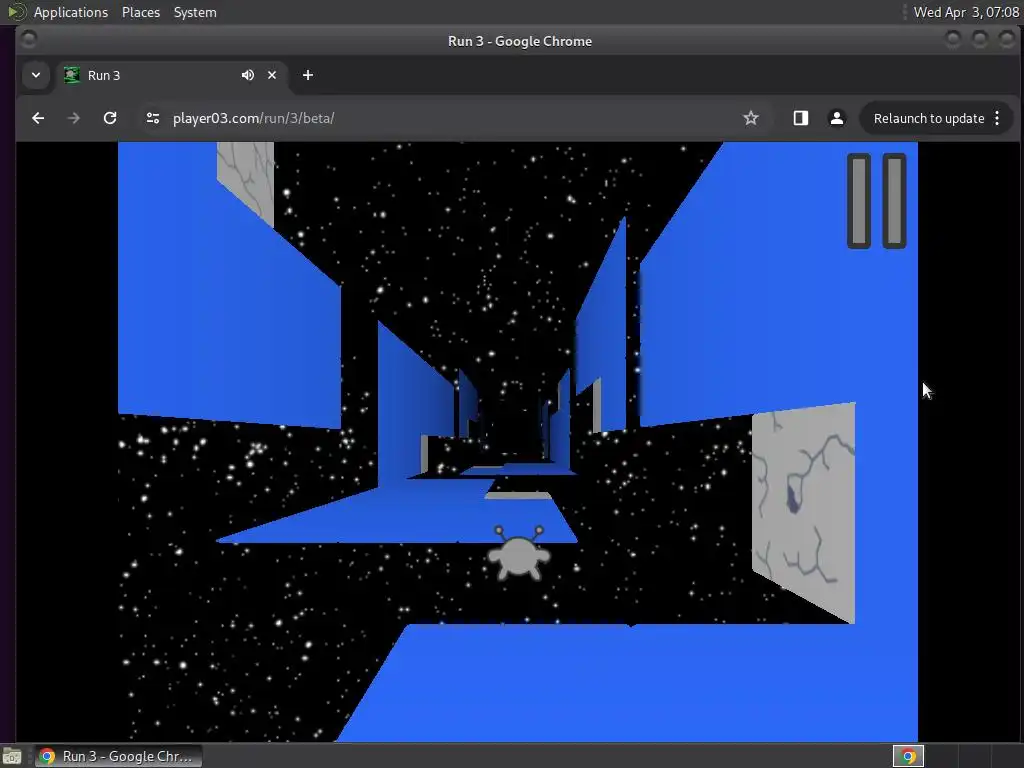This screenshot has height=768, width=1024.
Task: Click Run 3 - Google Chrome taskbar entry
Action: pyautogui.click(x=118, y=756)
